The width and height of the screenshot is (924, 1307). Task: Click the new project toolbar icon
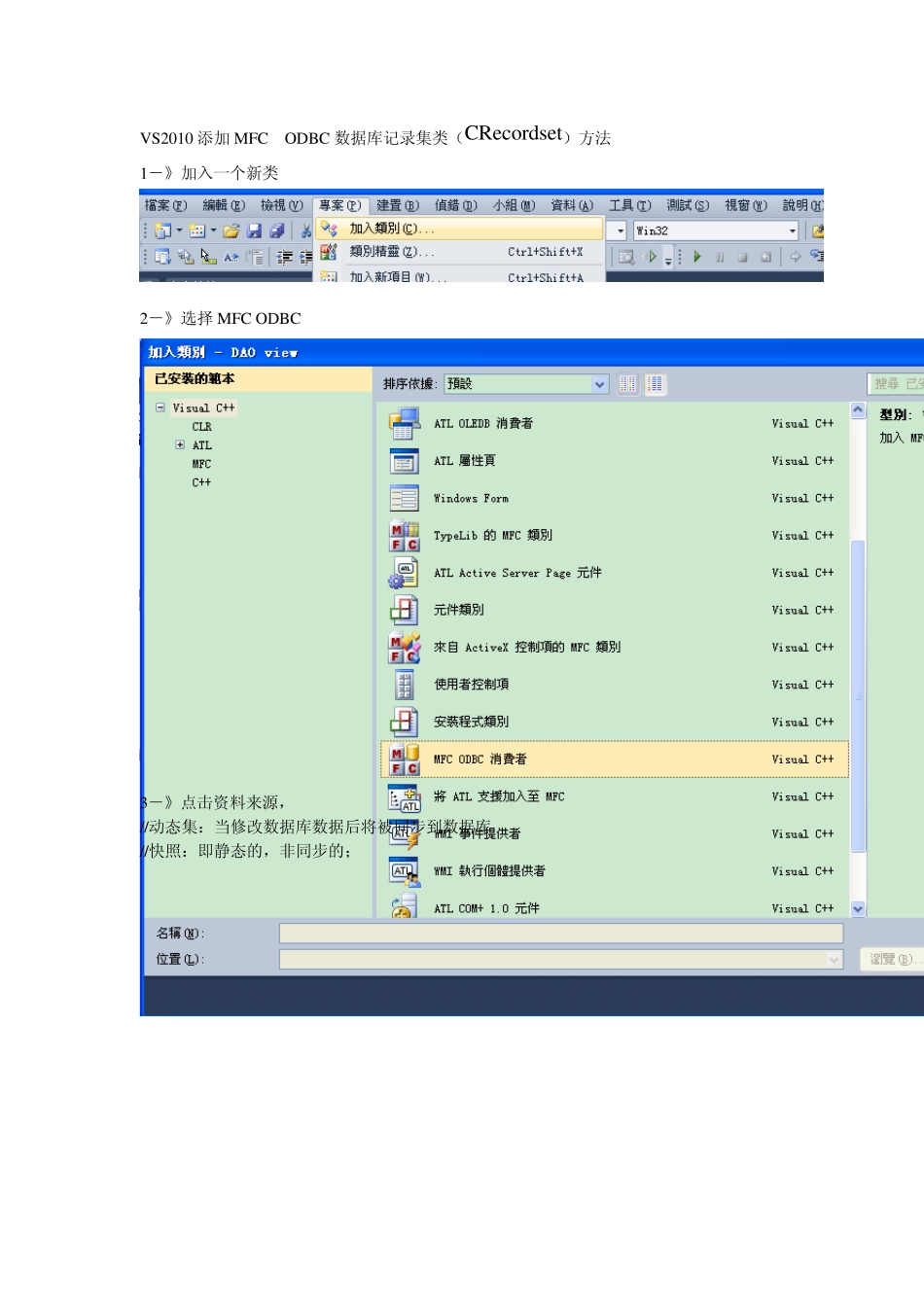pyautogui.click(x=162, y=230)
